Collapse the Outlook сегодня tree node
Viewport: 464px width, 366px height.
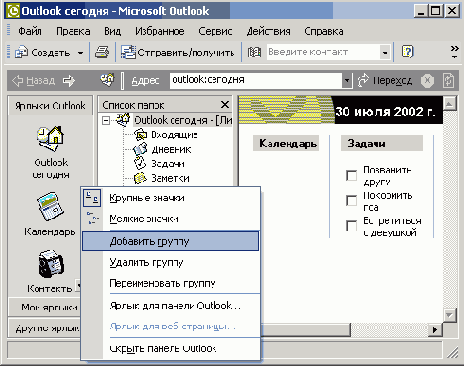[x=106, y=120]
